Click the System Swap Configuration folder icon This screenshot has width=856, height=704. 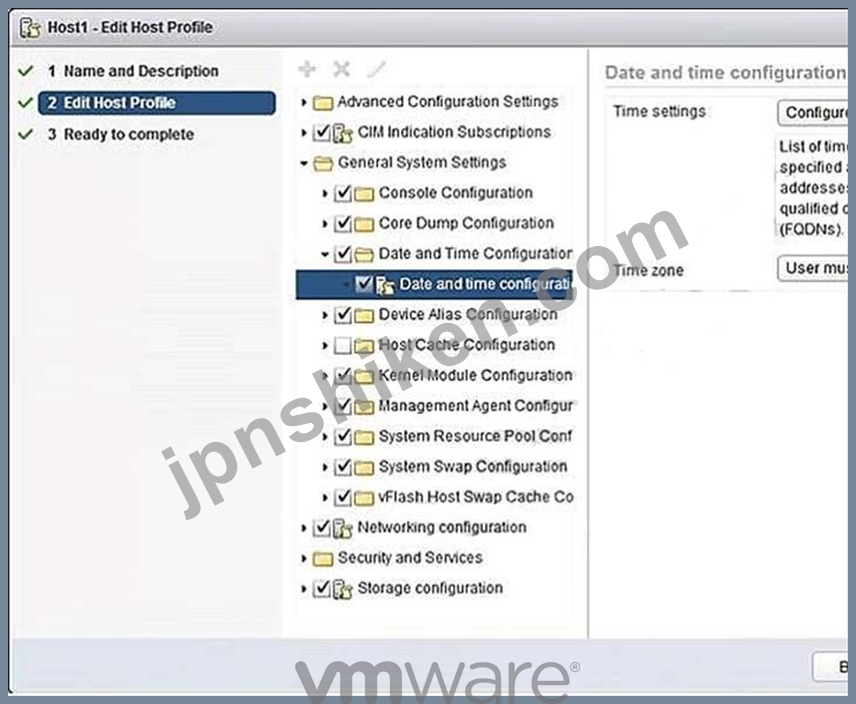tap(364, 468)
